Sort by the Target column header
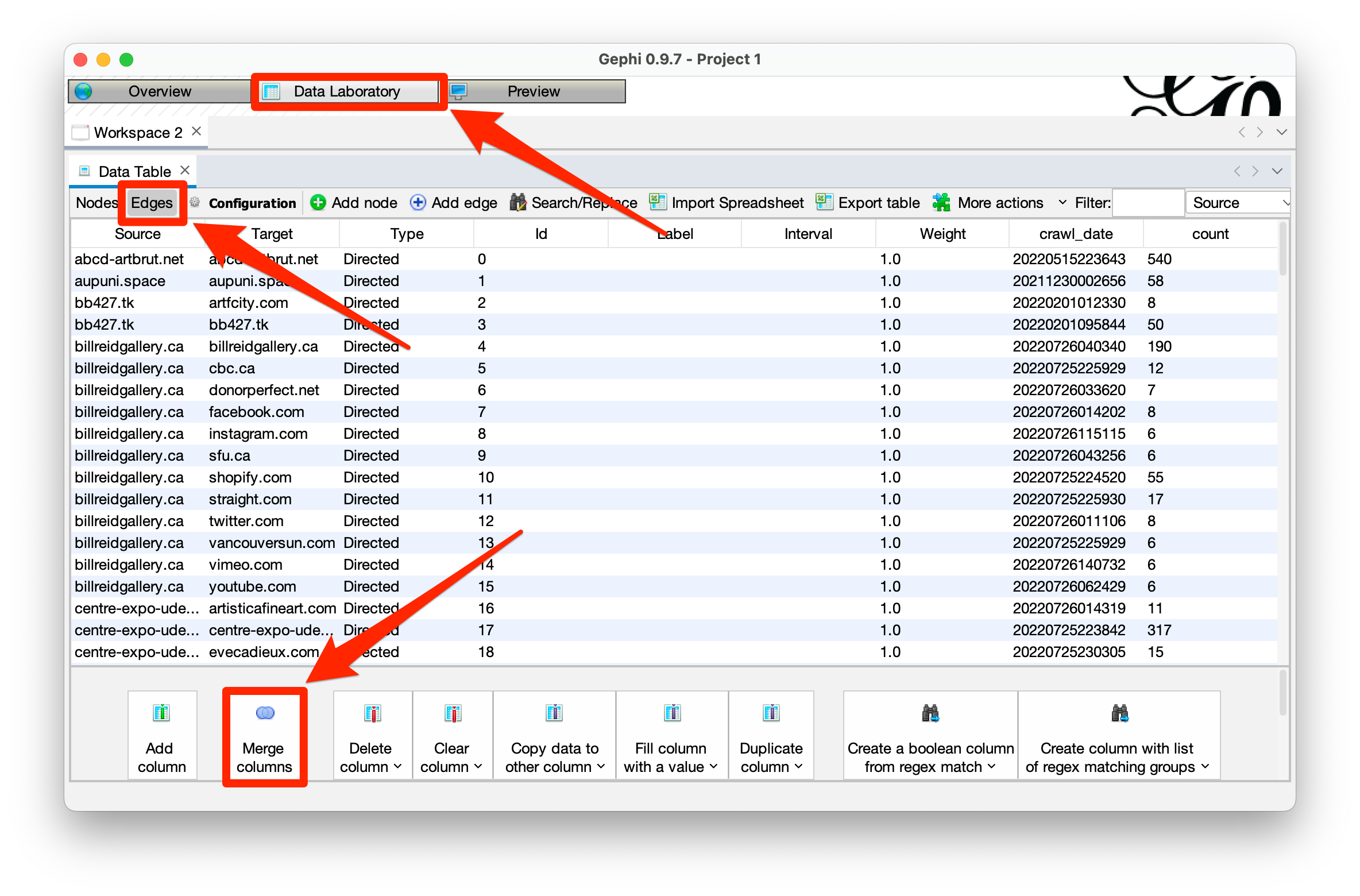The width and height of the screenshot is (1360, 896). (272, 234)
